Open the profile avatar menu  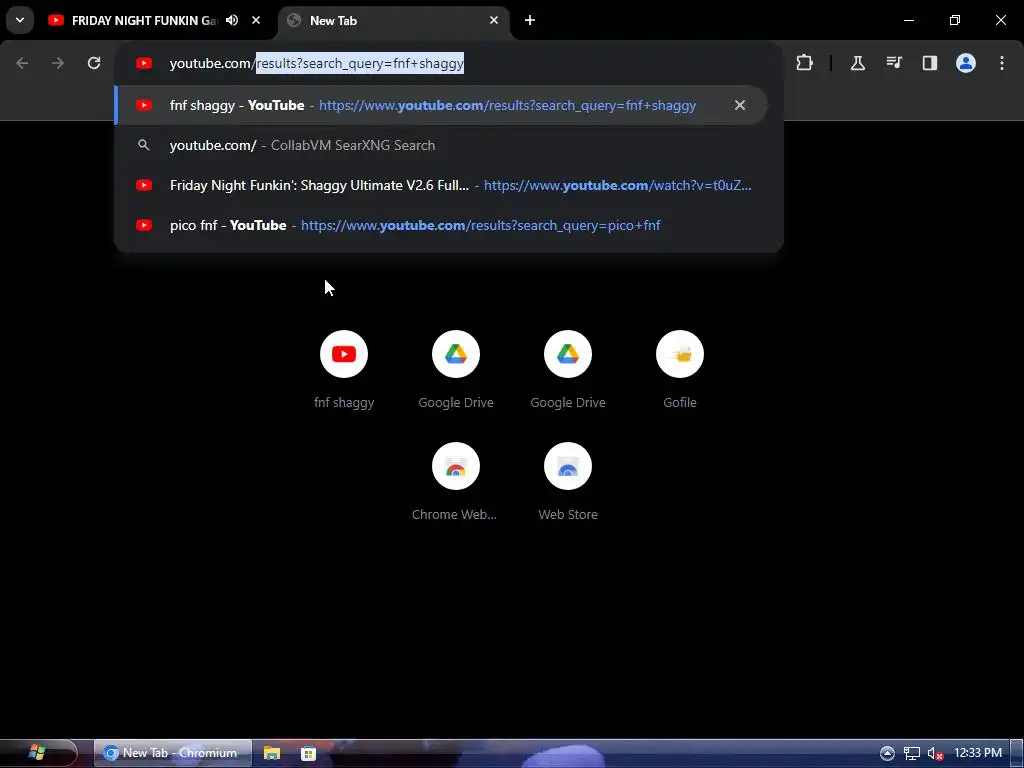click(966, 63)
